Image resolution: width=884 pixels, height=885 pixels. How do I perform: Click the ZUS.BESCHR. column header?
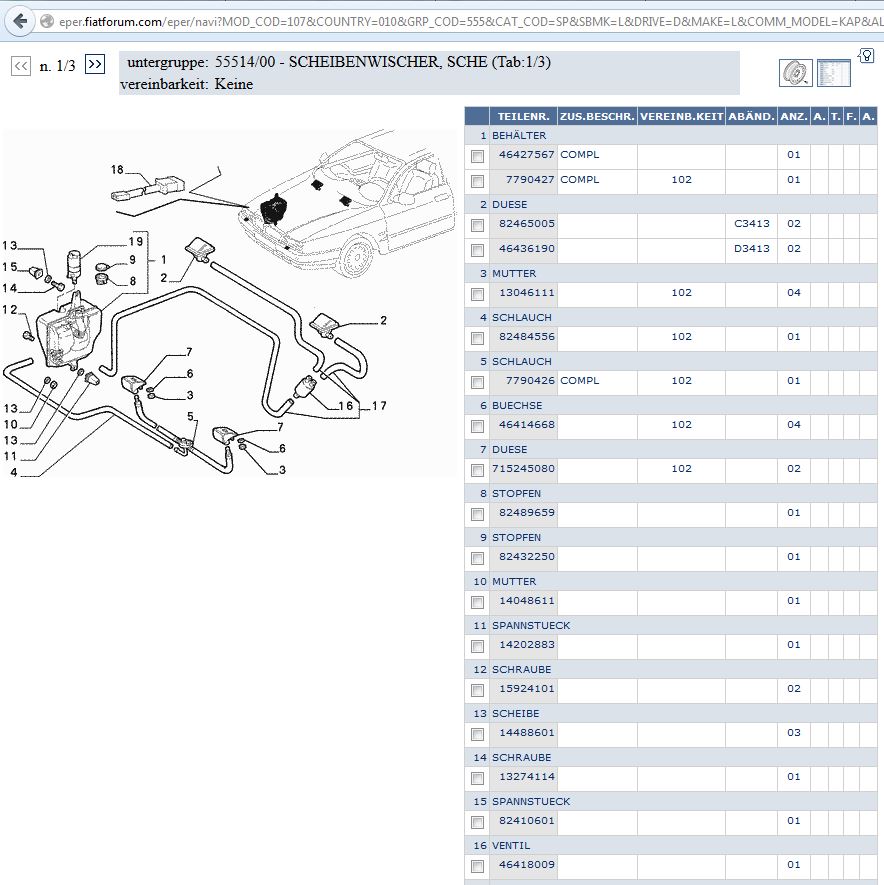(x=597, y=116)
